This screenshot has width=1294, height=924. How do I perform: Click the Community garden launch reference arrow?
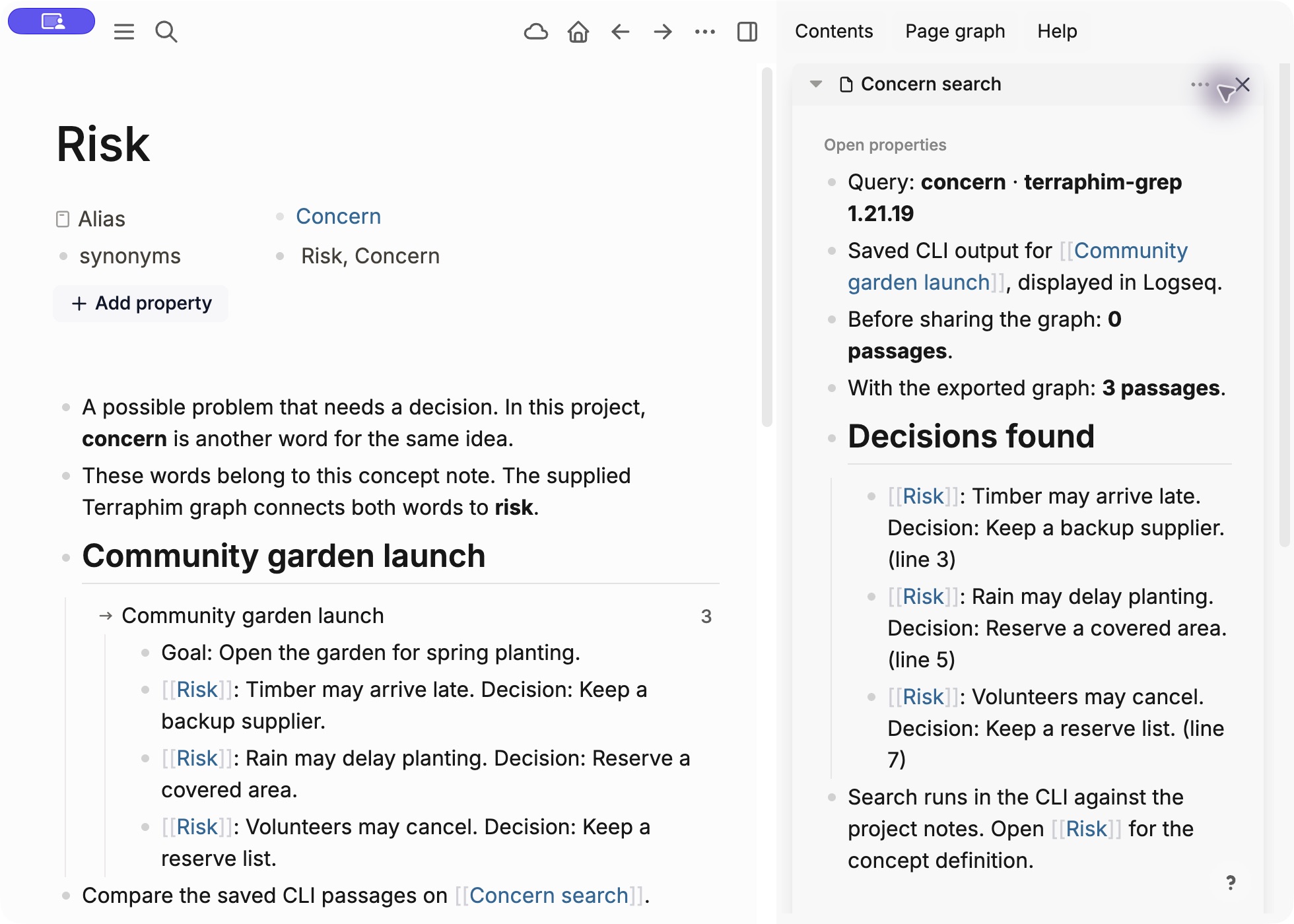[x=106, y=616]
